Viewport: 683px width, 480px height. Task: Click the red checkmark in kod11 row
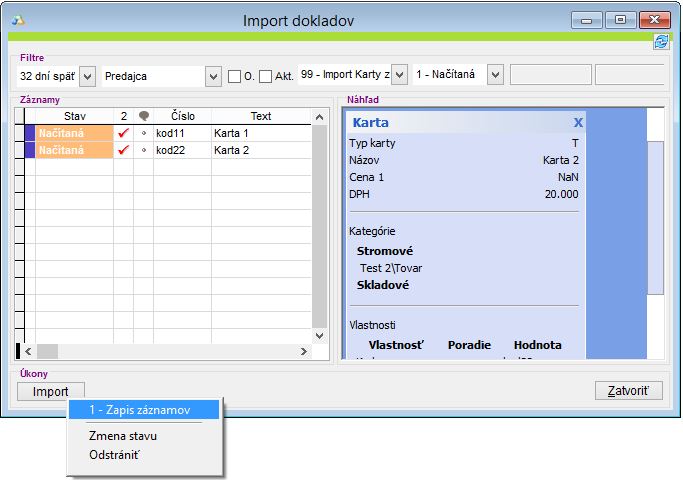pos(124,133)
